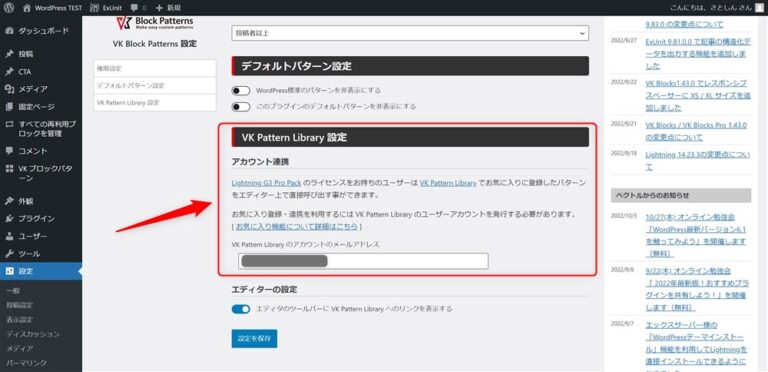Click the こんにちは、さとしん さん greeting
768x372 pixels.
coord(710,8)
